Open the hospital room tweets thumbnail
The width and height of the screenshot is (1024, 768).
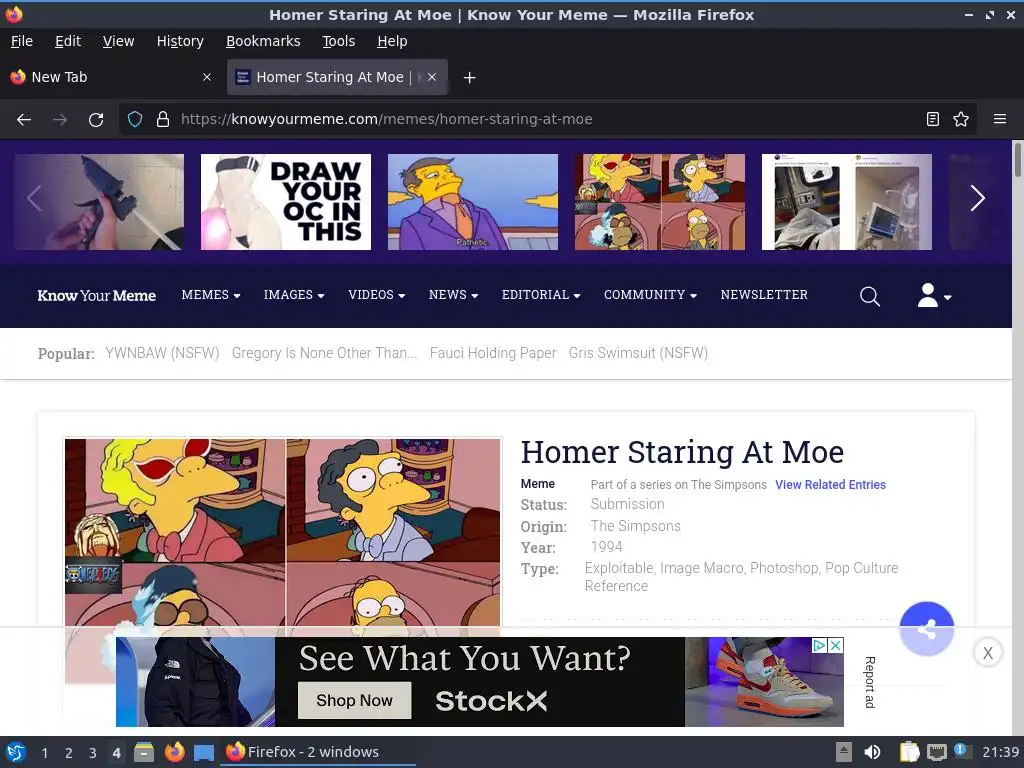tap(846, 202)
